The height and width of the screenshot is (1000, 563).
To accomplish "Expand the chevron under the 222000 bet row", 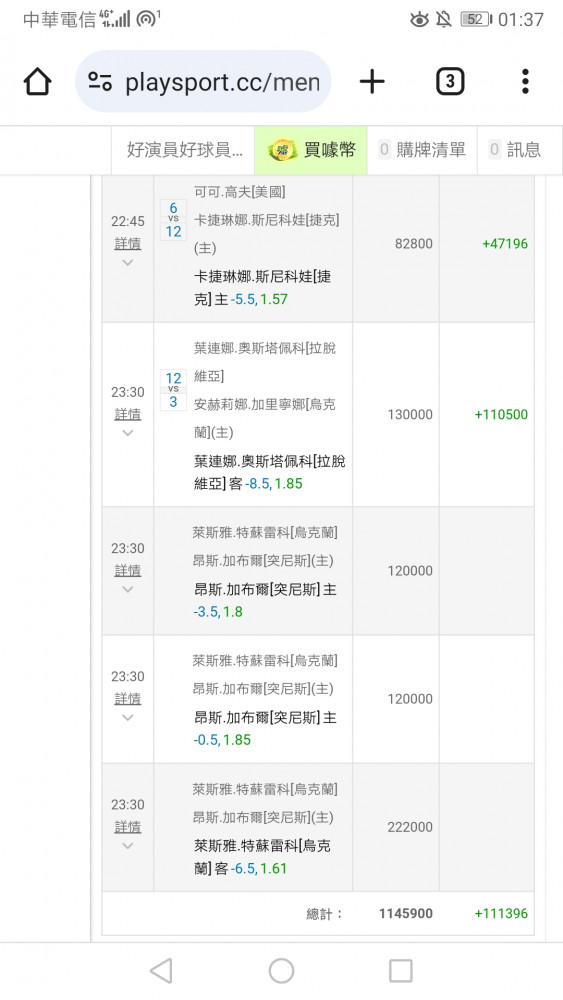I will click(x=128, y=846).
